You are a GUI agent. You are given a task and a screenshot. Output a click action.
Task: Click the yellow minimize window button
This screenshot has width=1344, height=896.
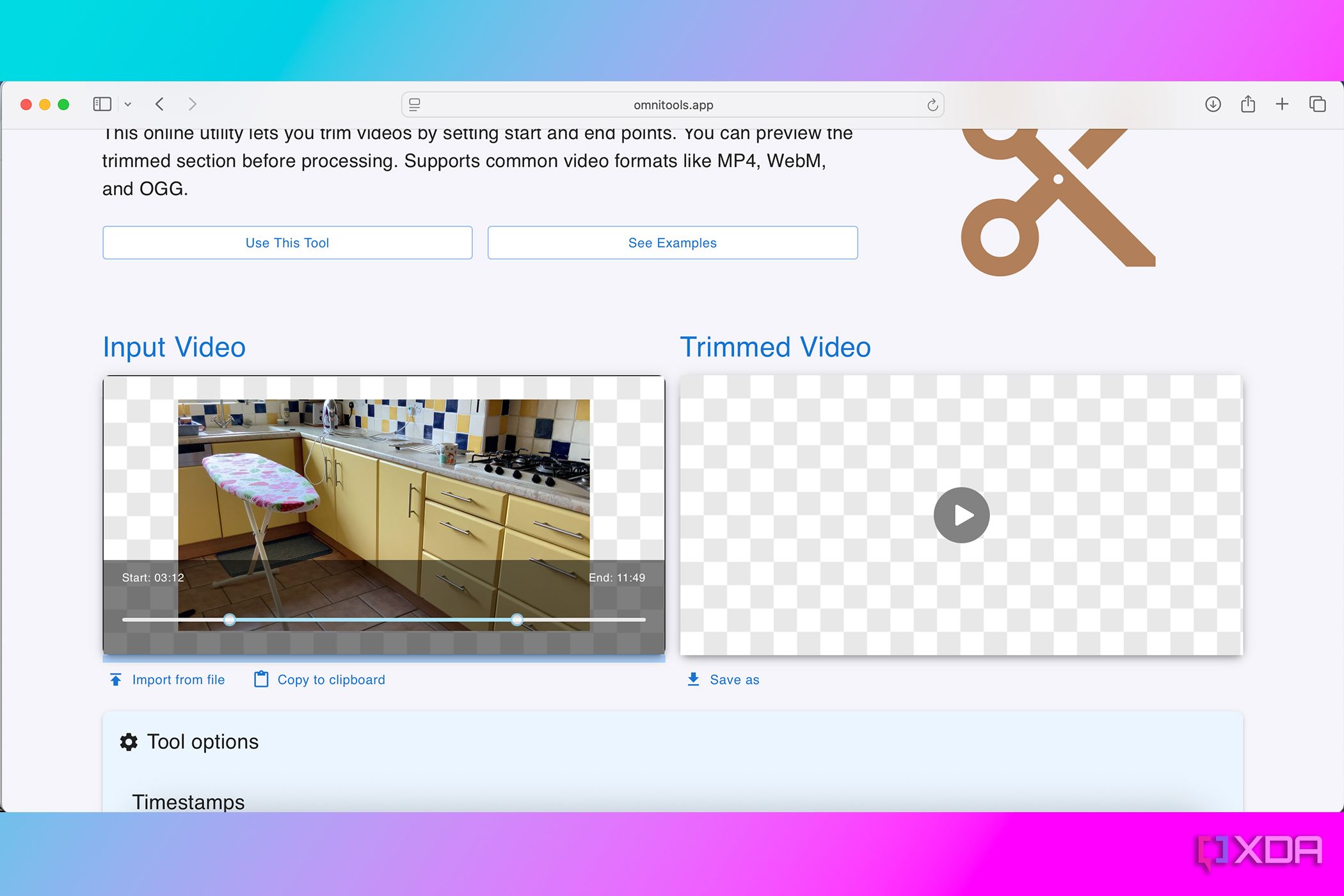point(45,104)
